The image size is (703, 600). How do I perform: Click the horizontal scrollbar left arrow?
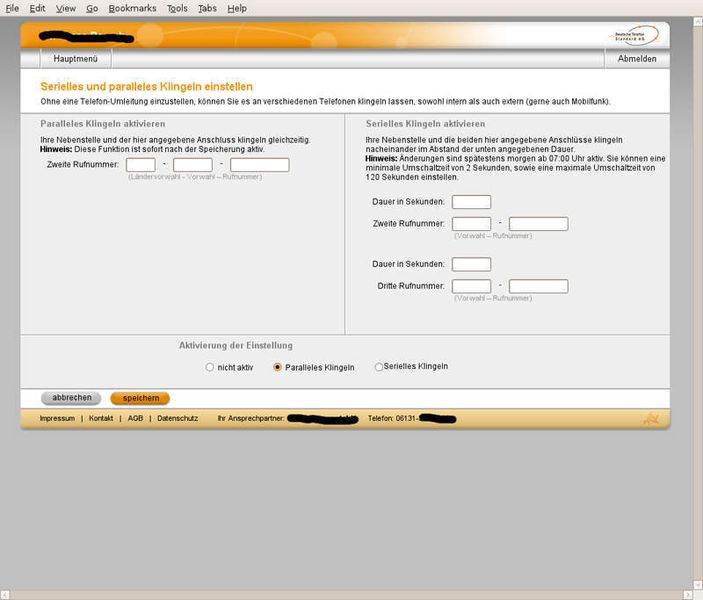pyautogui.click(x=4, y=595)
